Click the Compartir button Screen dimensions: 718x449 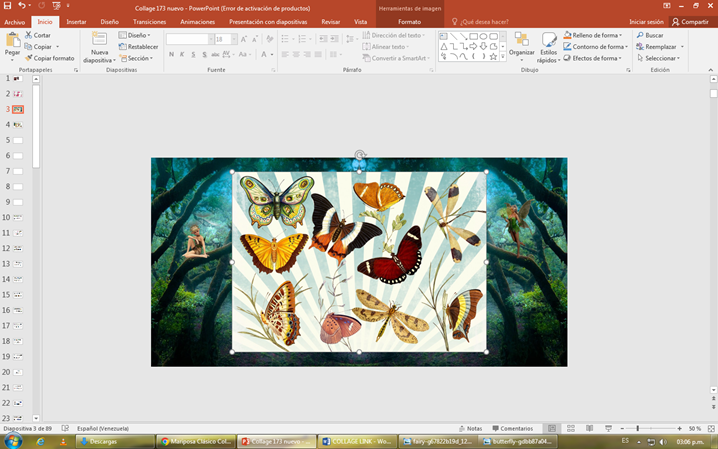(x=690, y=22)
